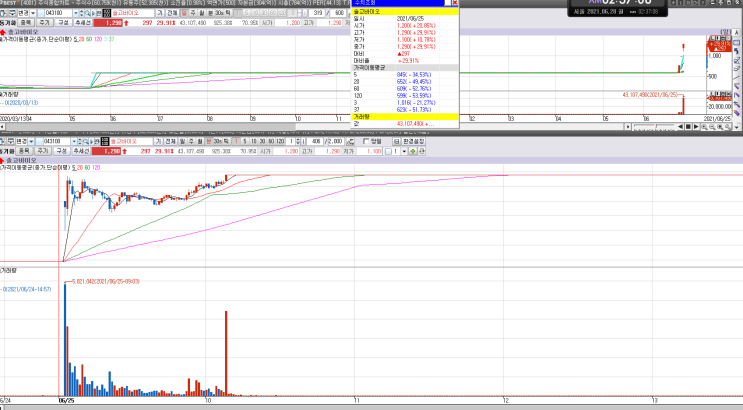This screenshot has height=410, width=743.
Task: Click 주기 button in daily chart toolbar
Action: pyautogui.click(x=44, y=22)
